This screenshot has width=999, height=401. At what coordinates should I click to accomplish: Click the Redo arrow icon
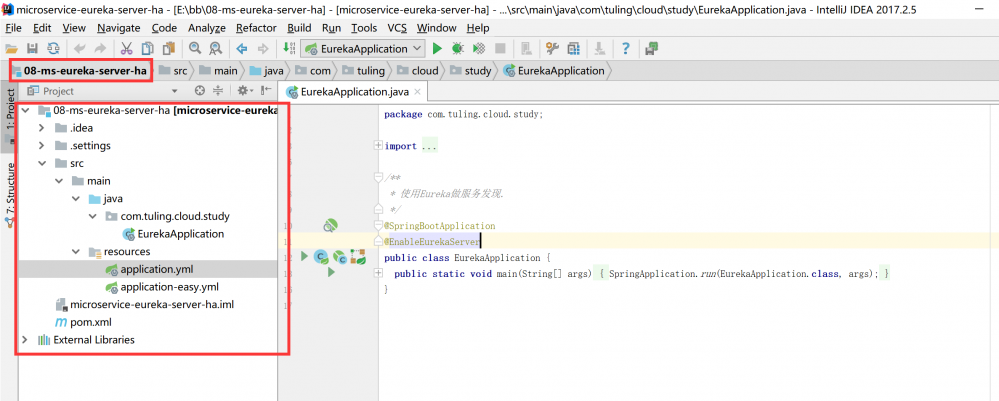click(x=100, y=48)
